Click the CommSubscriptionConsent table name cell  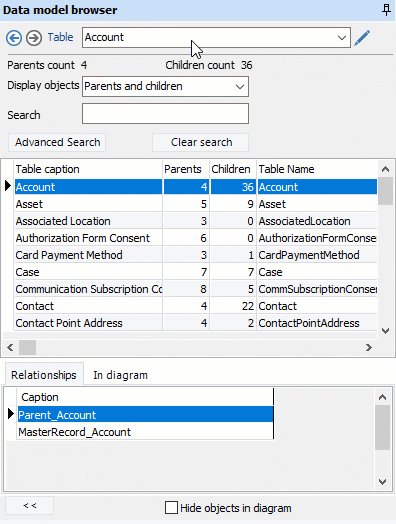[317, 289]
